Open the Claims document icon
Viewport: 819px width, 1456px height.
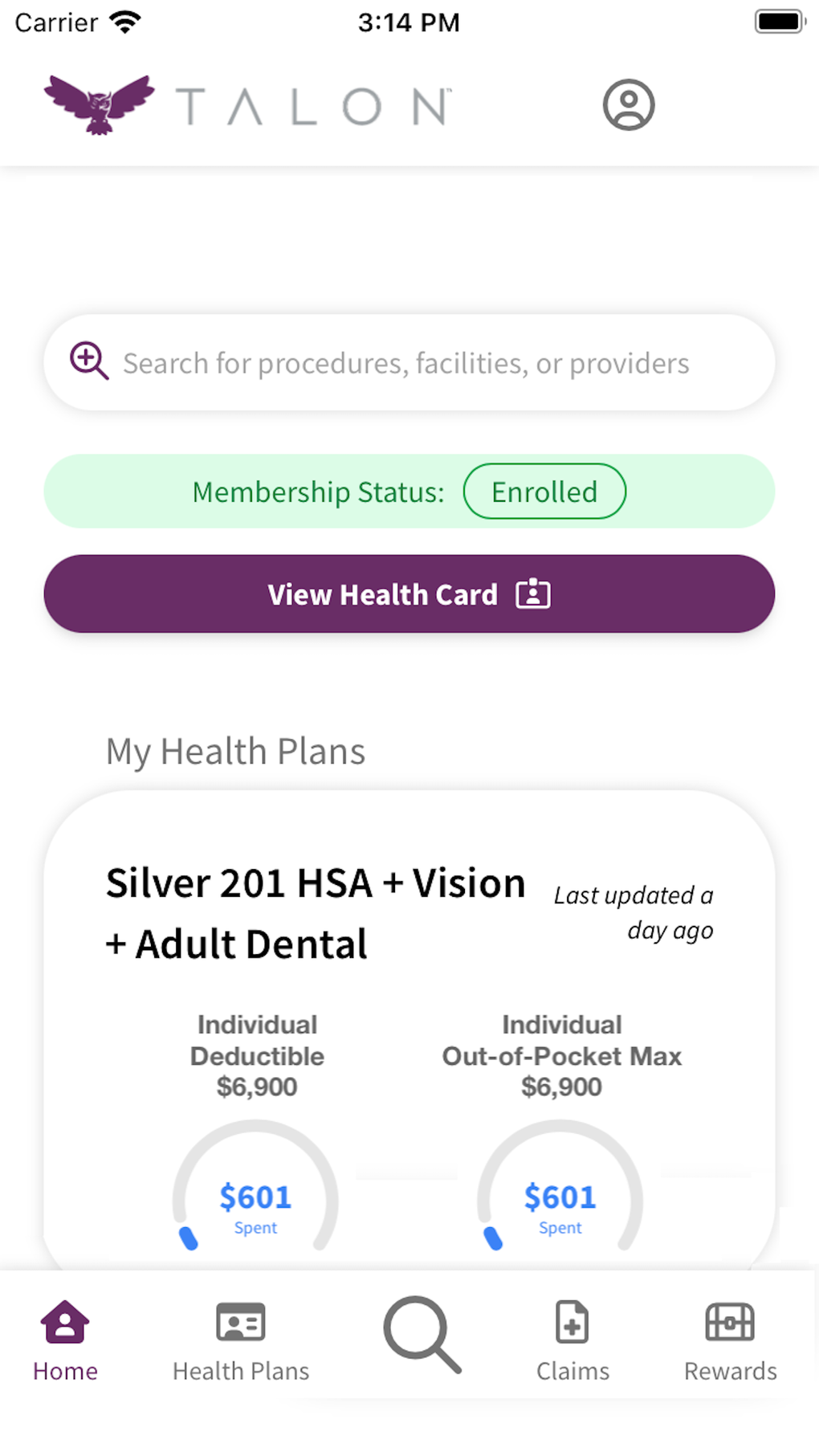572,1322
